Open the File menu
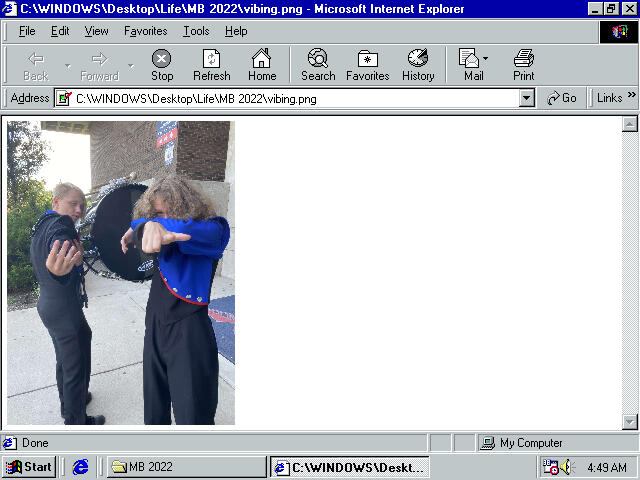 click(x=27, y=31)
